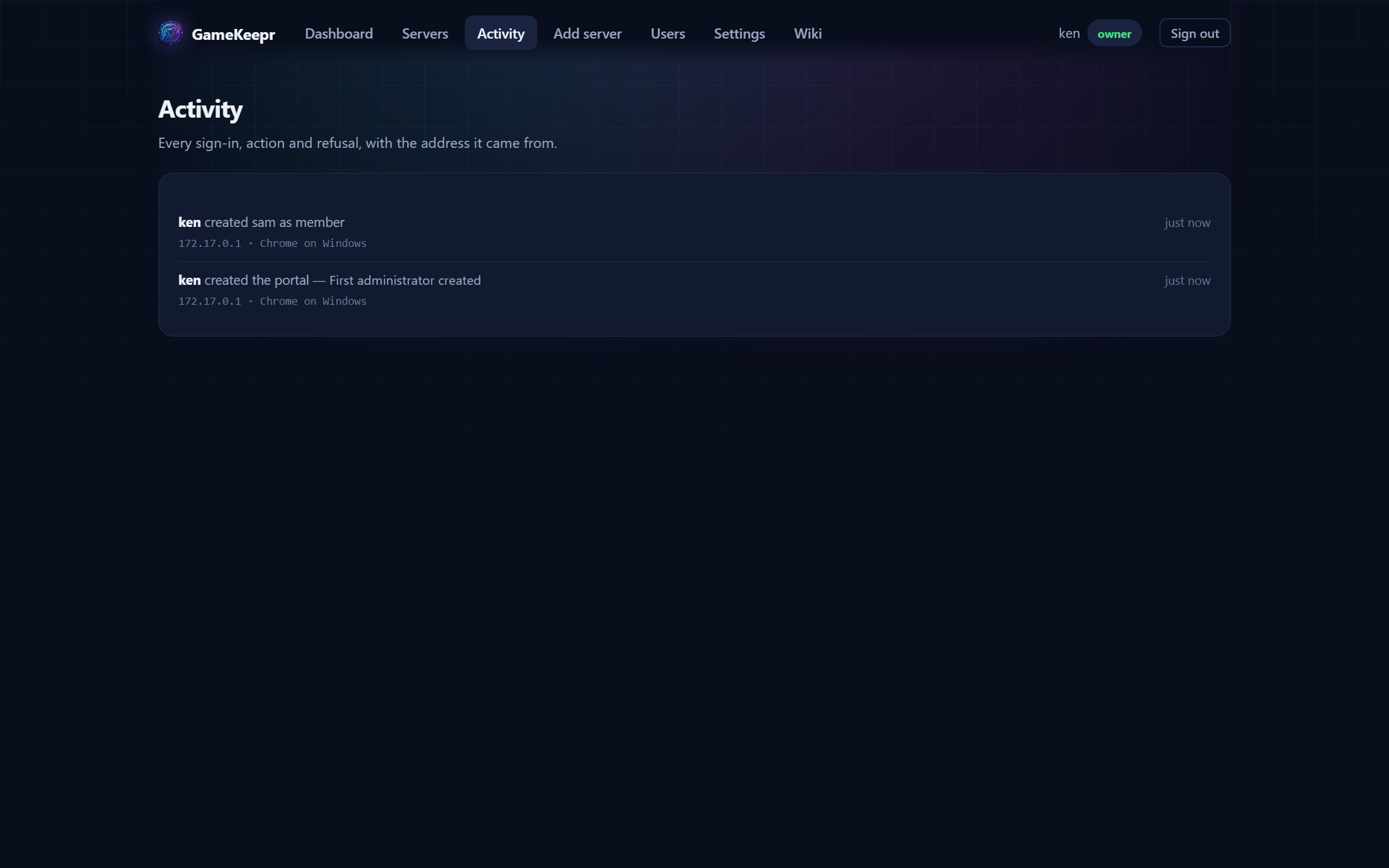Image resolution: width=1389 pixels, height=868 pixels.
Task: Open the Wiki link
Action: [808, 33]
